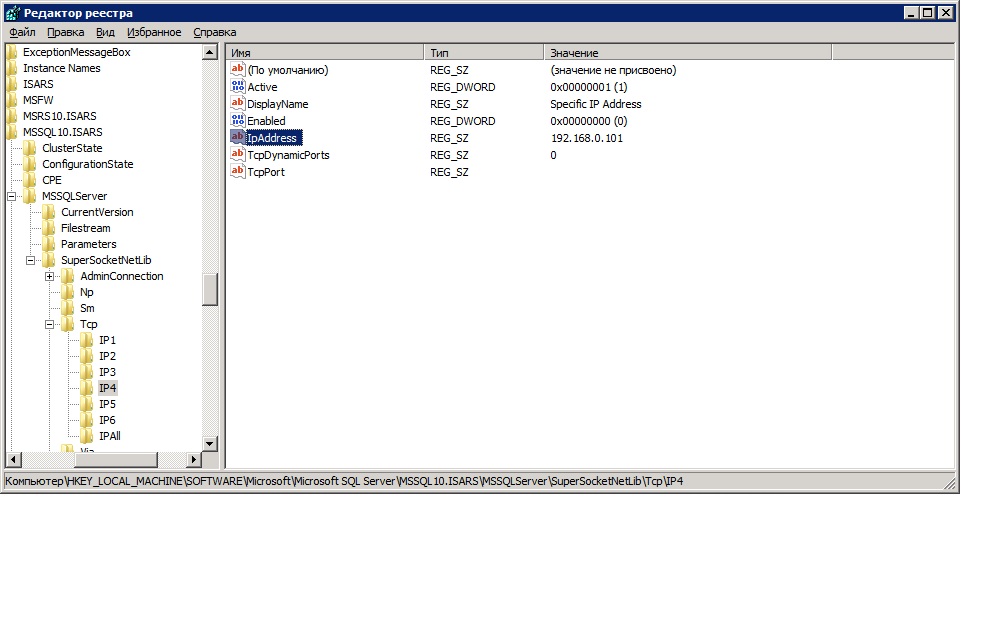Select the IP3 key
This screenshot has width=1008, height=630.
click(x=107, y=372)
